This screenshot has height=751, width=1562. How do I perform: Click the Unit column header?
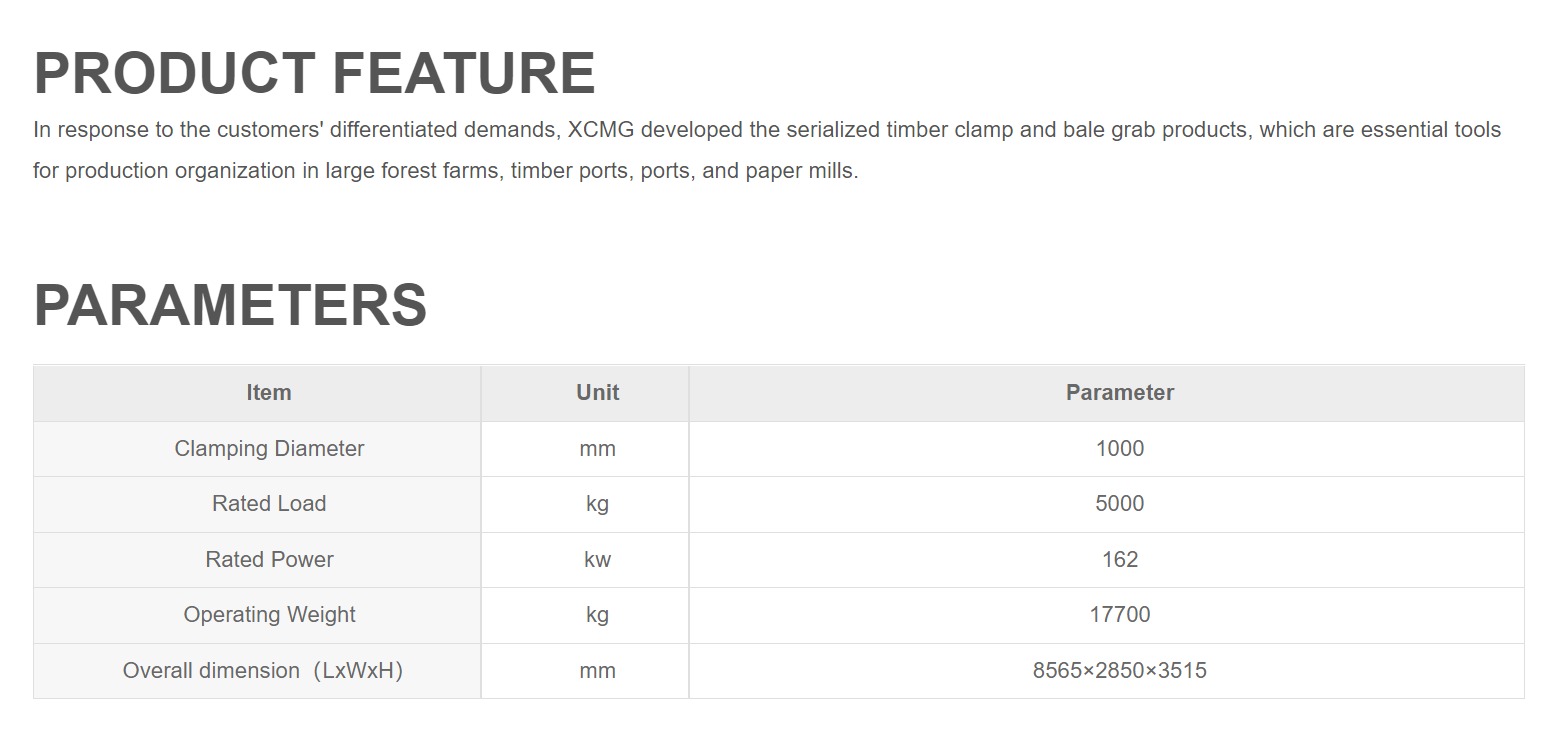click(x=597, y=393)
